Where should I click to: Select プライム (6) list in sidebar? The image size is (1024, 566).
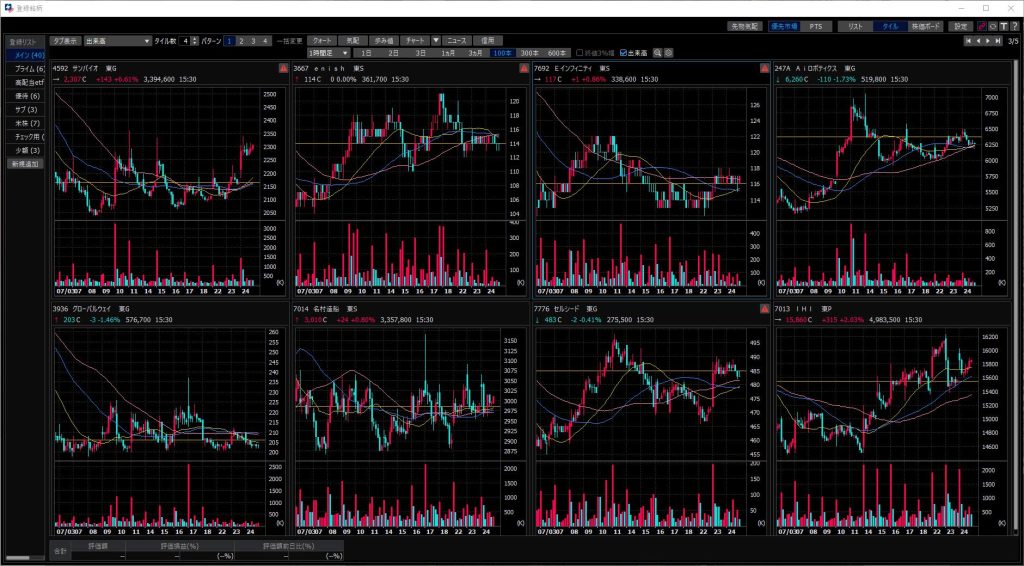tap(25, 68)
